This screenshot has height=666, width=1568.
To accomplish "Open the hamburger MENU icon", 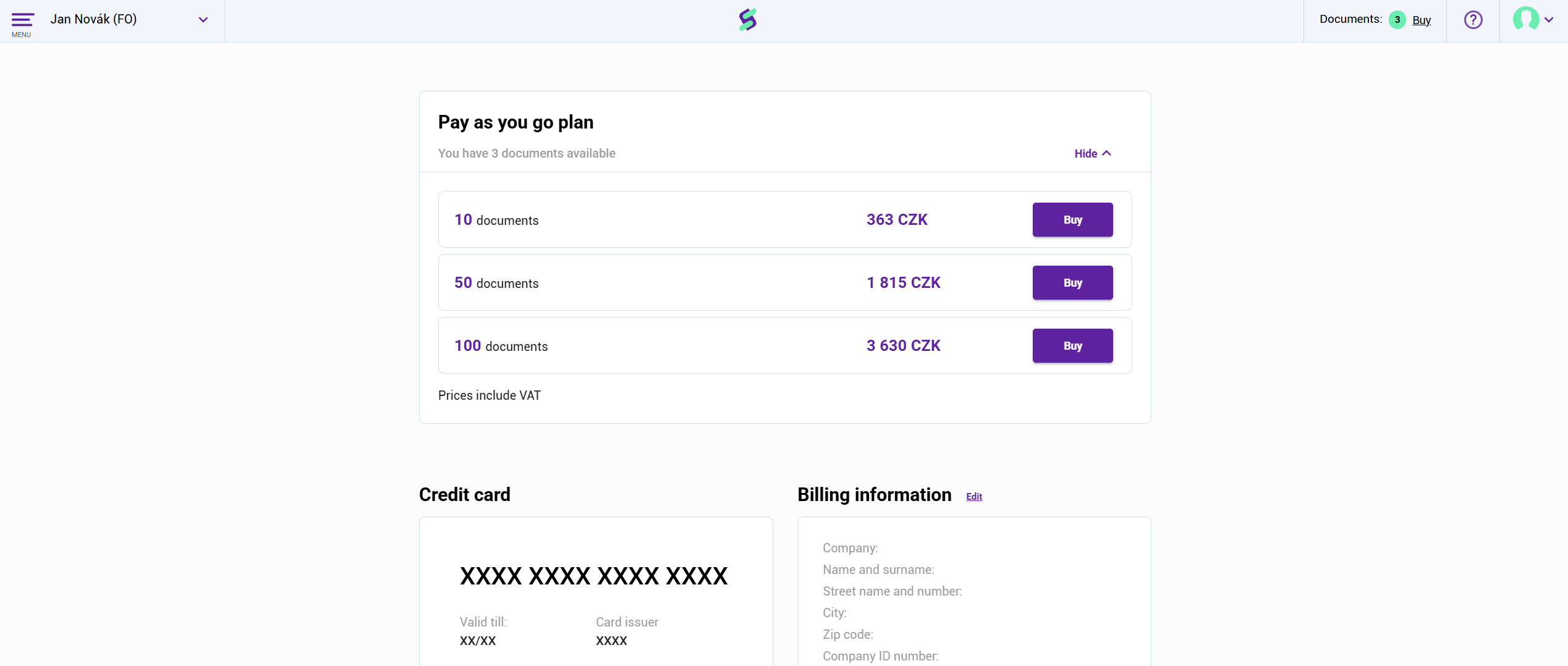I will (x=22, y=24).
